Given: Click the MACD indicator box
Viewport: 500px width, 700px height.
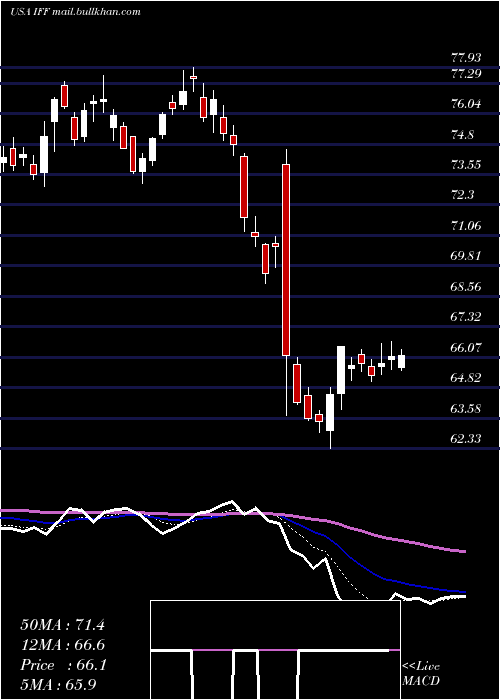Looking at the screenshot, I should pos(275,650).
